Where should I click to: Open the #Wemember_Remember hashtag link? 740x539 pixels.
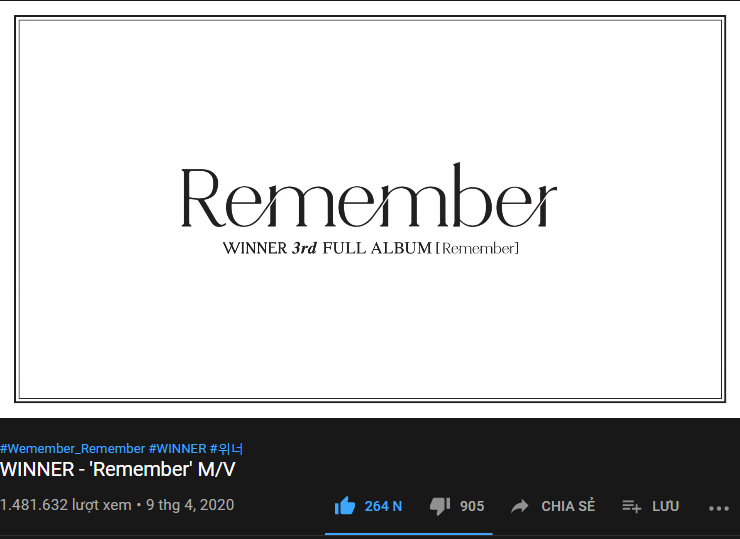pyautogui.click(x=73, y=448)
